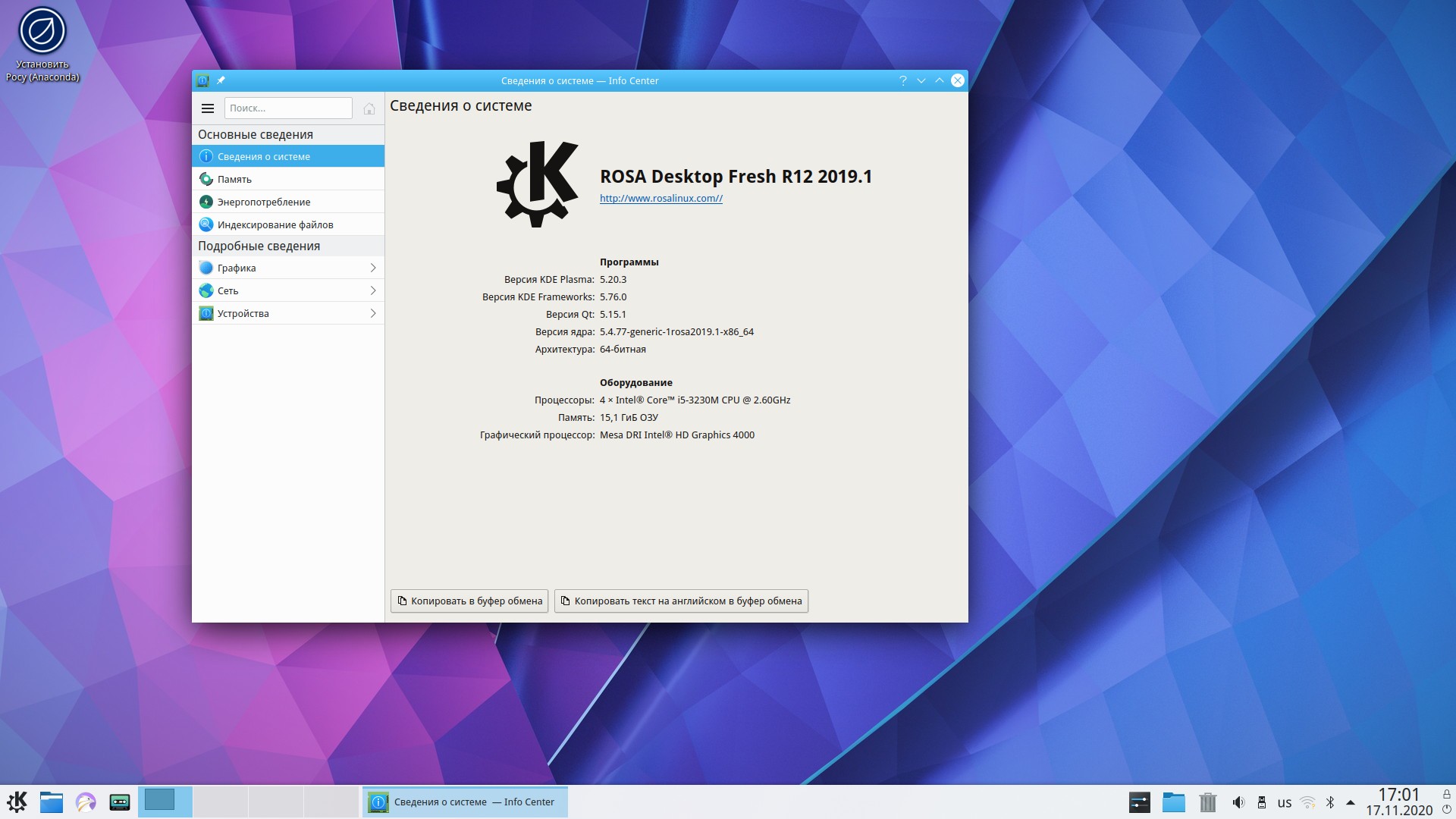Expand the Устройства category

pyautogui.click(x=288, y=313)
